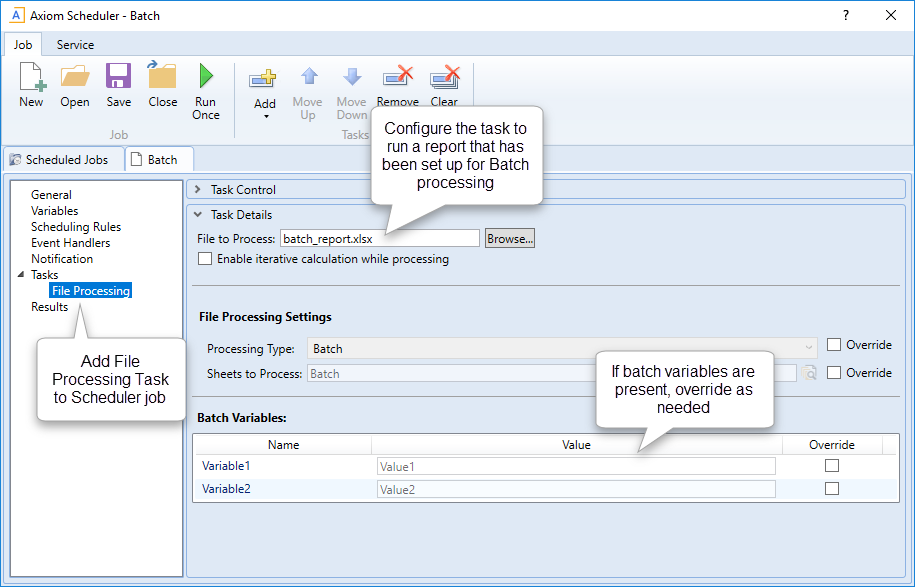Click inside the File to Process field

click(x=380, y=238)
